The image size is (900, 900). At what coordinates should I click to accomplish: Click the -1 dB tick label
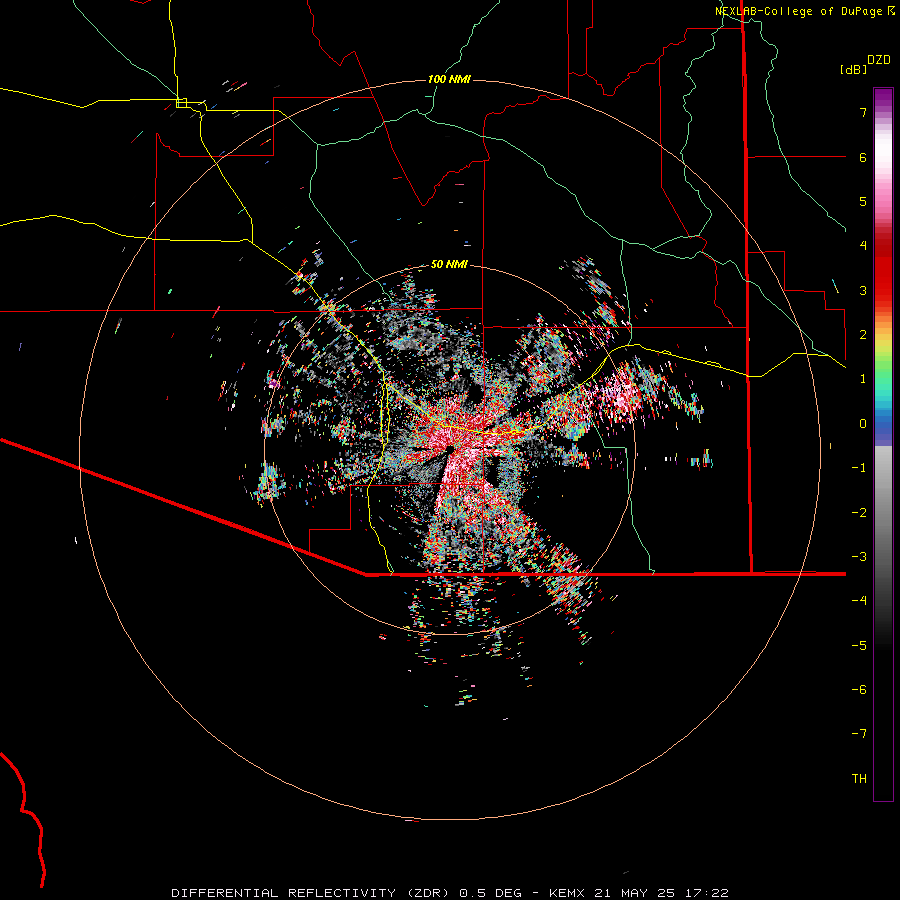(x=859, y=467)
